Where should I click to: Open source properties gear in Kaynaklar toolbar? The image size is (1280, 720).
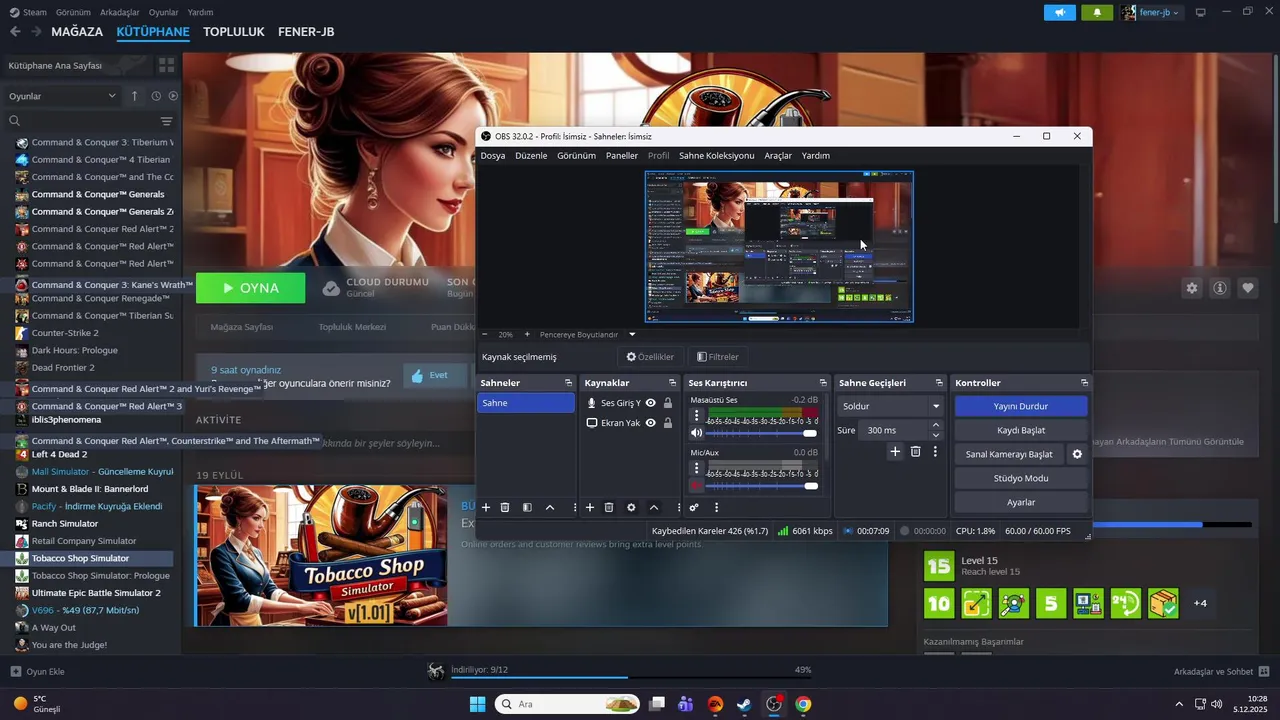(631, 508)
